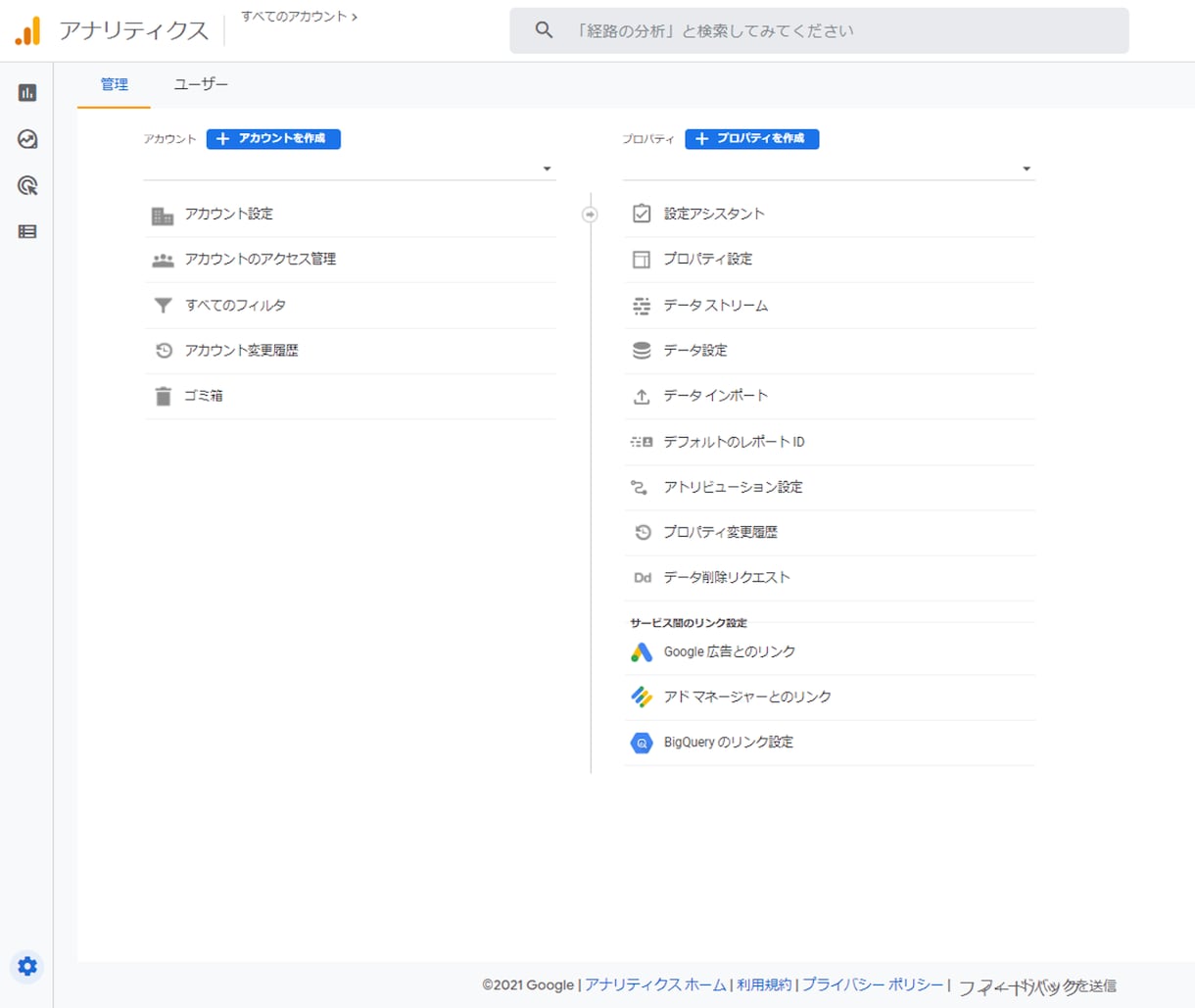Open アカウント変更履歴 entry
This screenshot has width=1195, height=1008.
(x=350, y=351)
